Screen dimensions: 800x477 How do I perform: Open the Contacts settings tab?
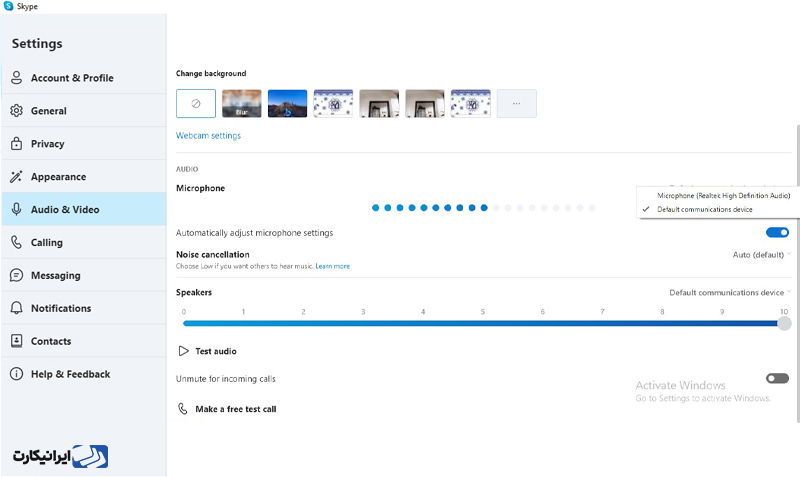(x=50, y=341)
